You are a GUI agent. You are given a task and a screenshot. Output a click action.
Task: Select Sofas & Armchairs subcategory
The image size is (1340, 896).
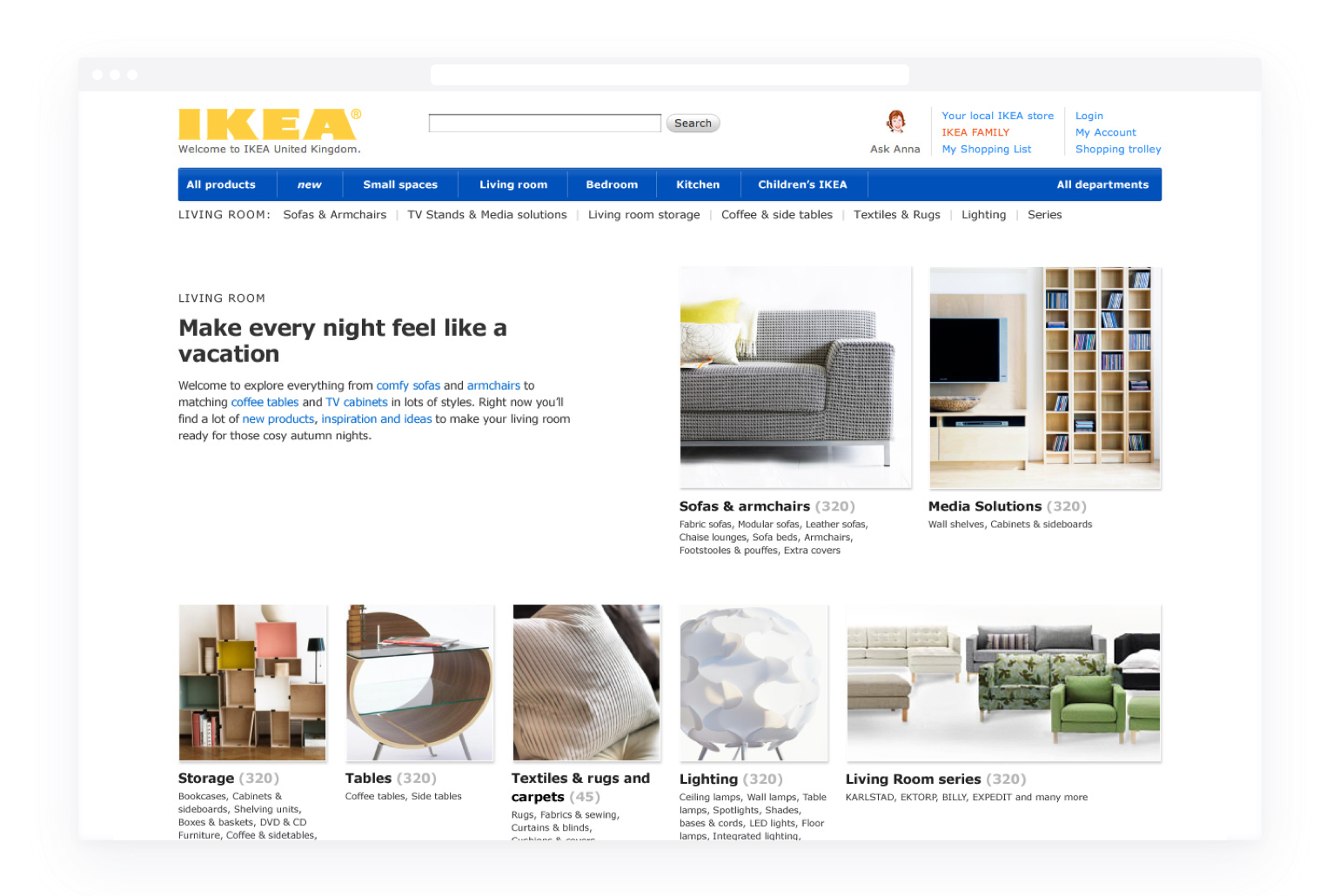click(334, 215)
